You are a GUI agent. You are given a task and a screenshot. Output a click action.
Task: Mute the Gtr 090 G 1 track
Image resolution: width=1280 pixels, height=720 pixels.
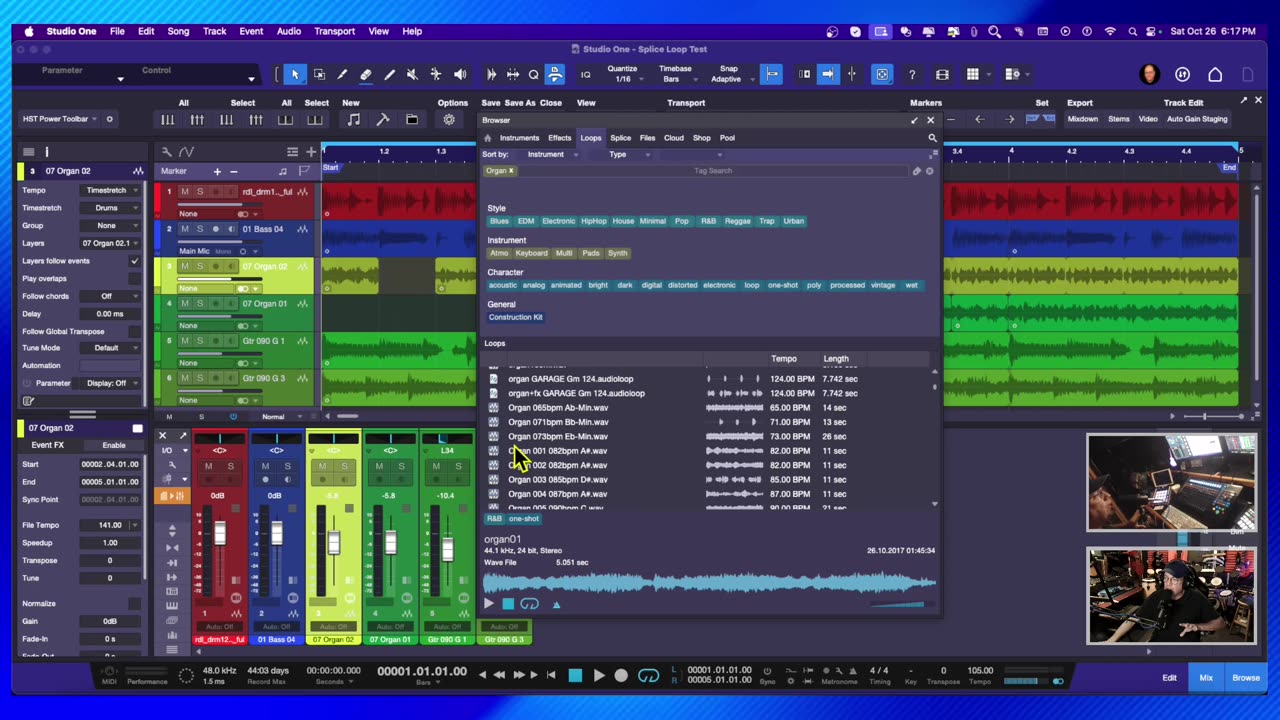[184, 341]
